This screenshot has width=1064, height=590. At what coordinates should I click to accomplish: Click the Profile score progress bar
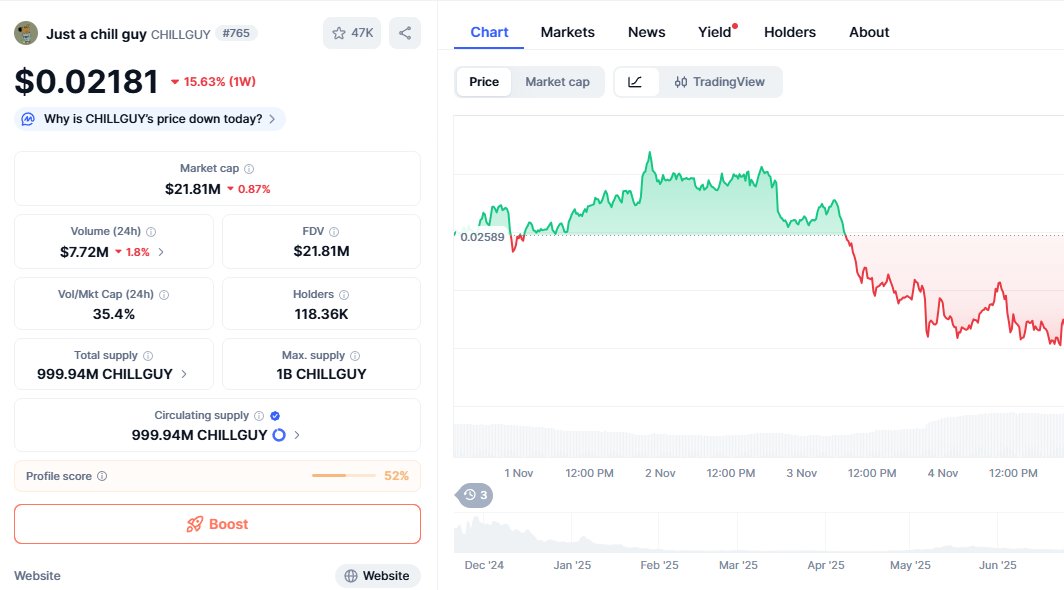pyautogui.click(x=343, y=476)
